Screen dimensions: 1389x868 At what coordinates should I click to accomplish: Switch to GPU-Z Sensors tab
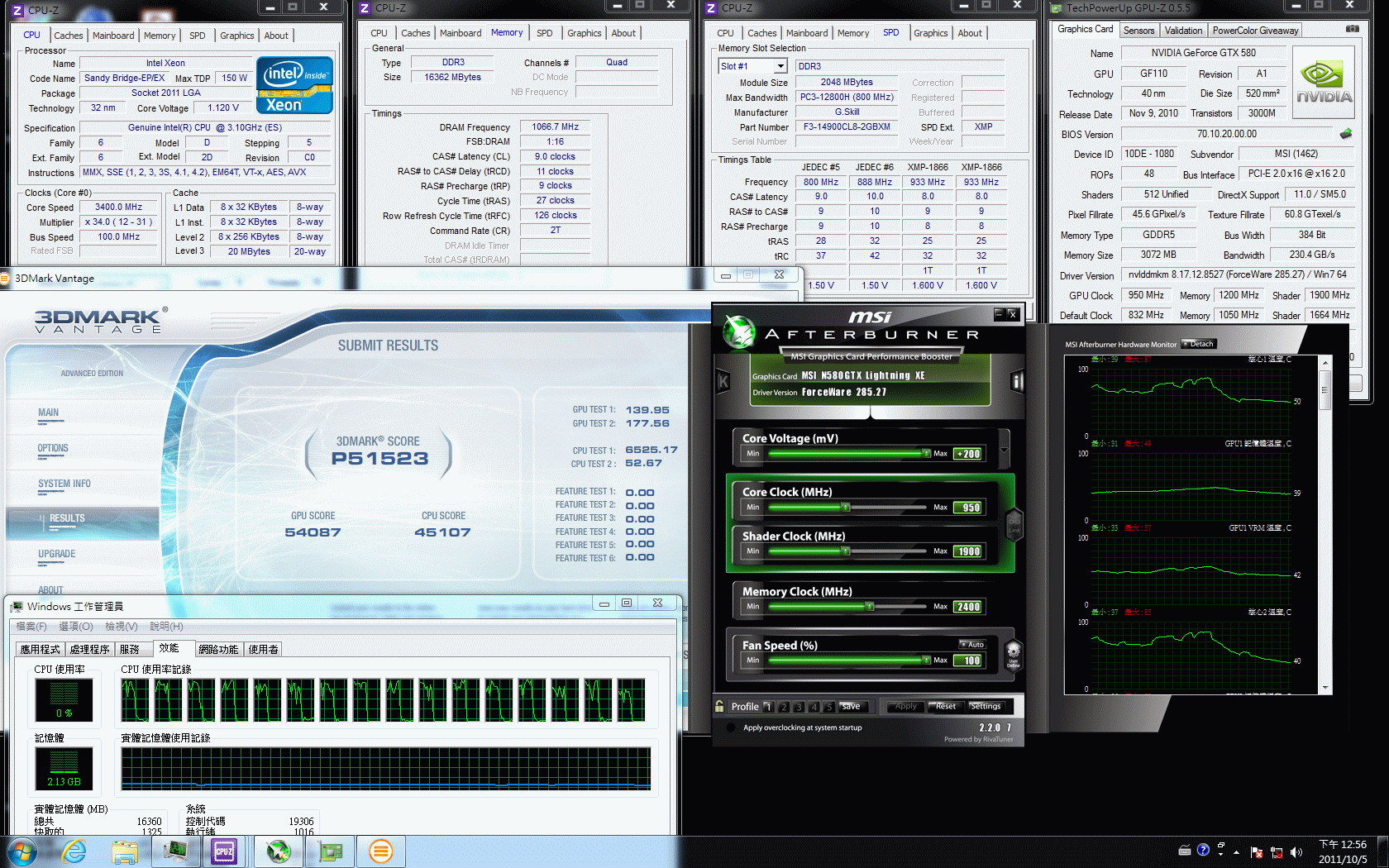pos(1138,31)
